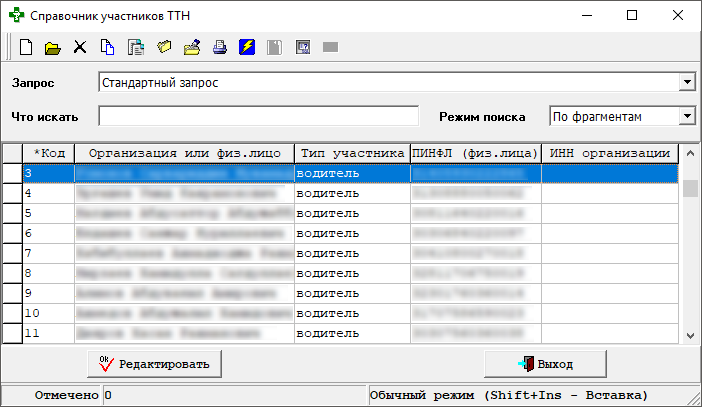Screen dimensions: 702x407
Task: Click the grid scrollbar down arrow
Action: coord(690,335)
